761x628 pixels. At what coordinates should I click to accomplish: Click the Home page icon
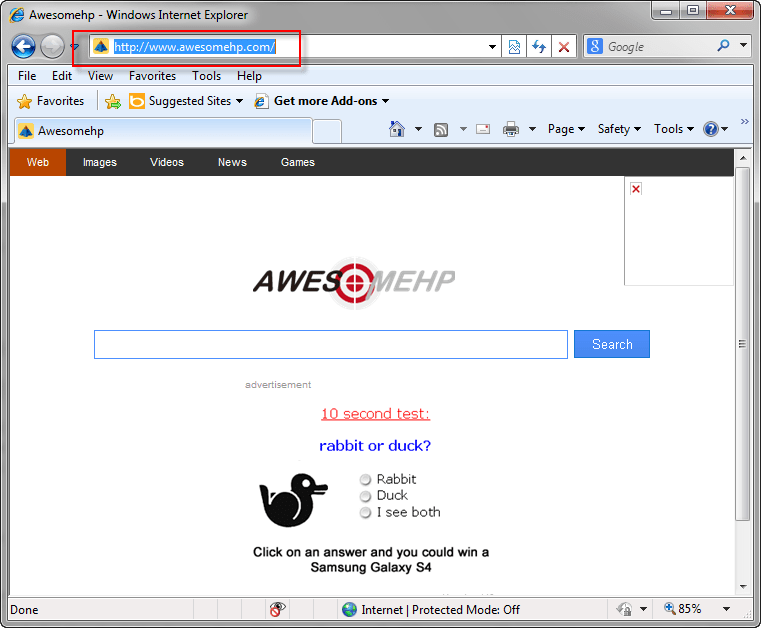tap(397, 129)
